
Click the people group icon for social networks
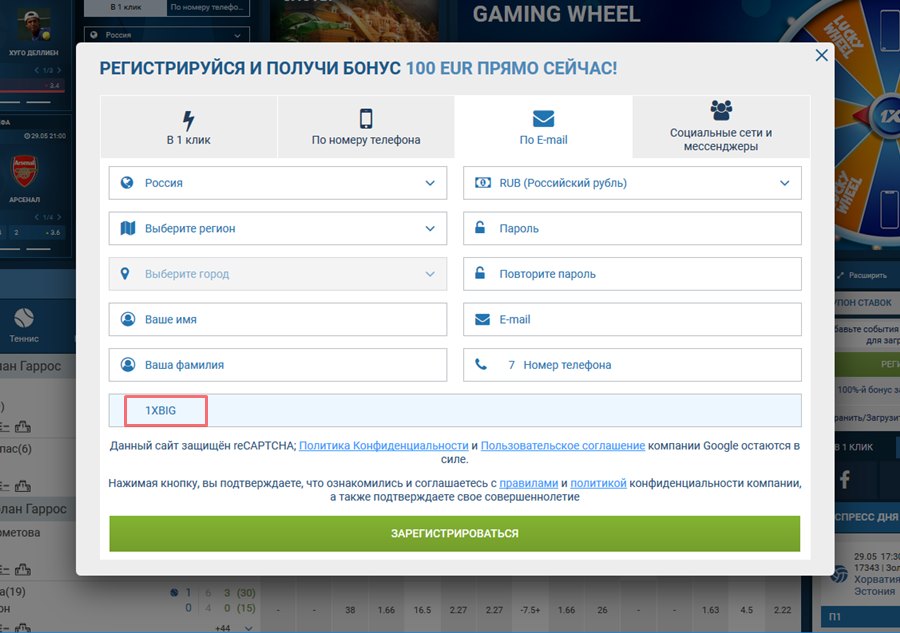coord(721,110)
